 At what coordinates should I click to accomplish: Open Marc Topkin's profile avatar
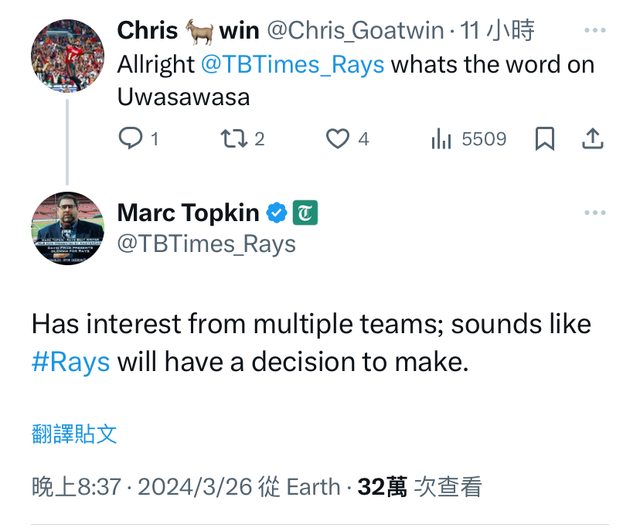tap(68, 227)
